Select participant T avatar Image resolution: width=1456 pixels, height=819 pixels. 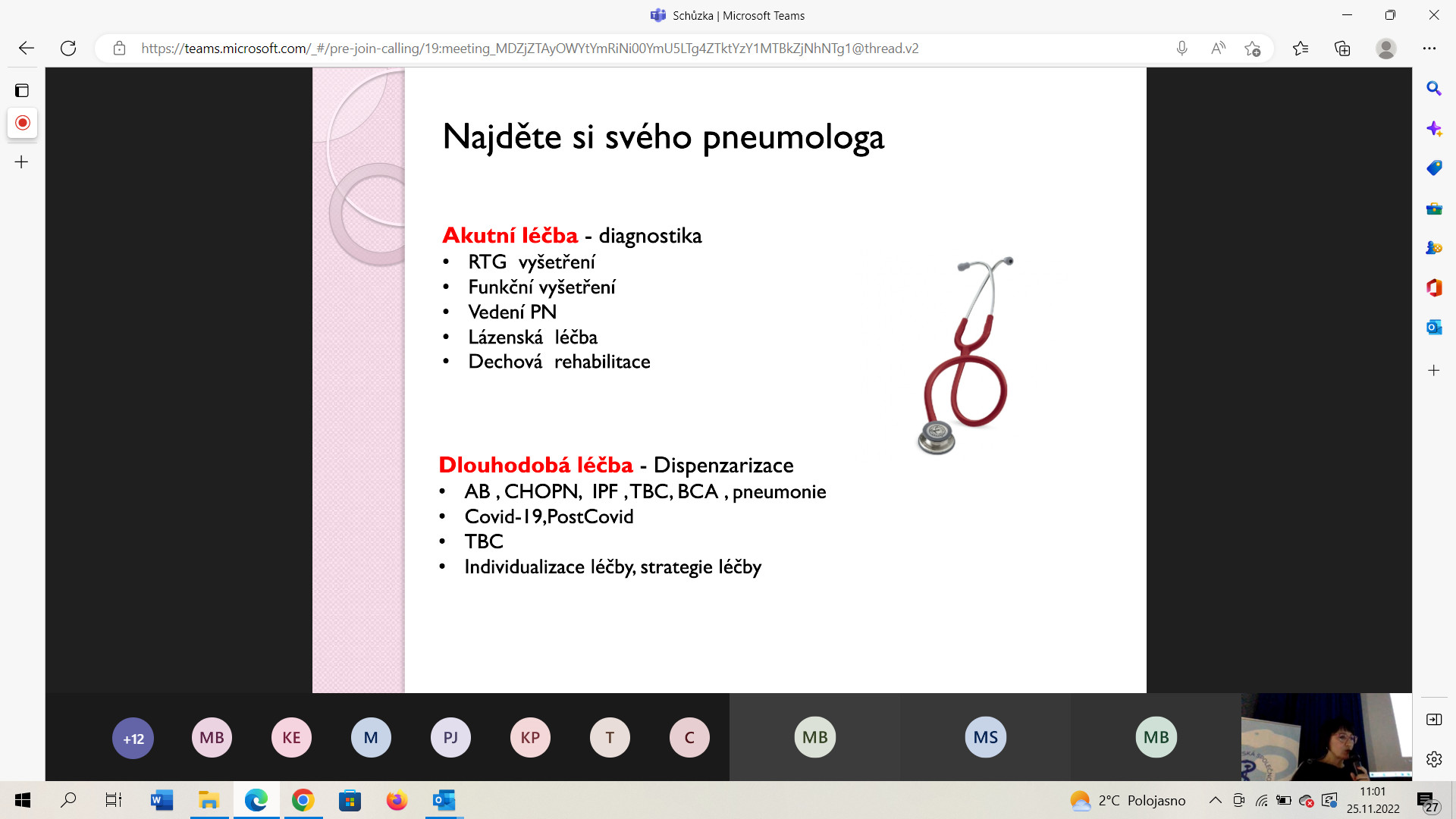[610, 737]
